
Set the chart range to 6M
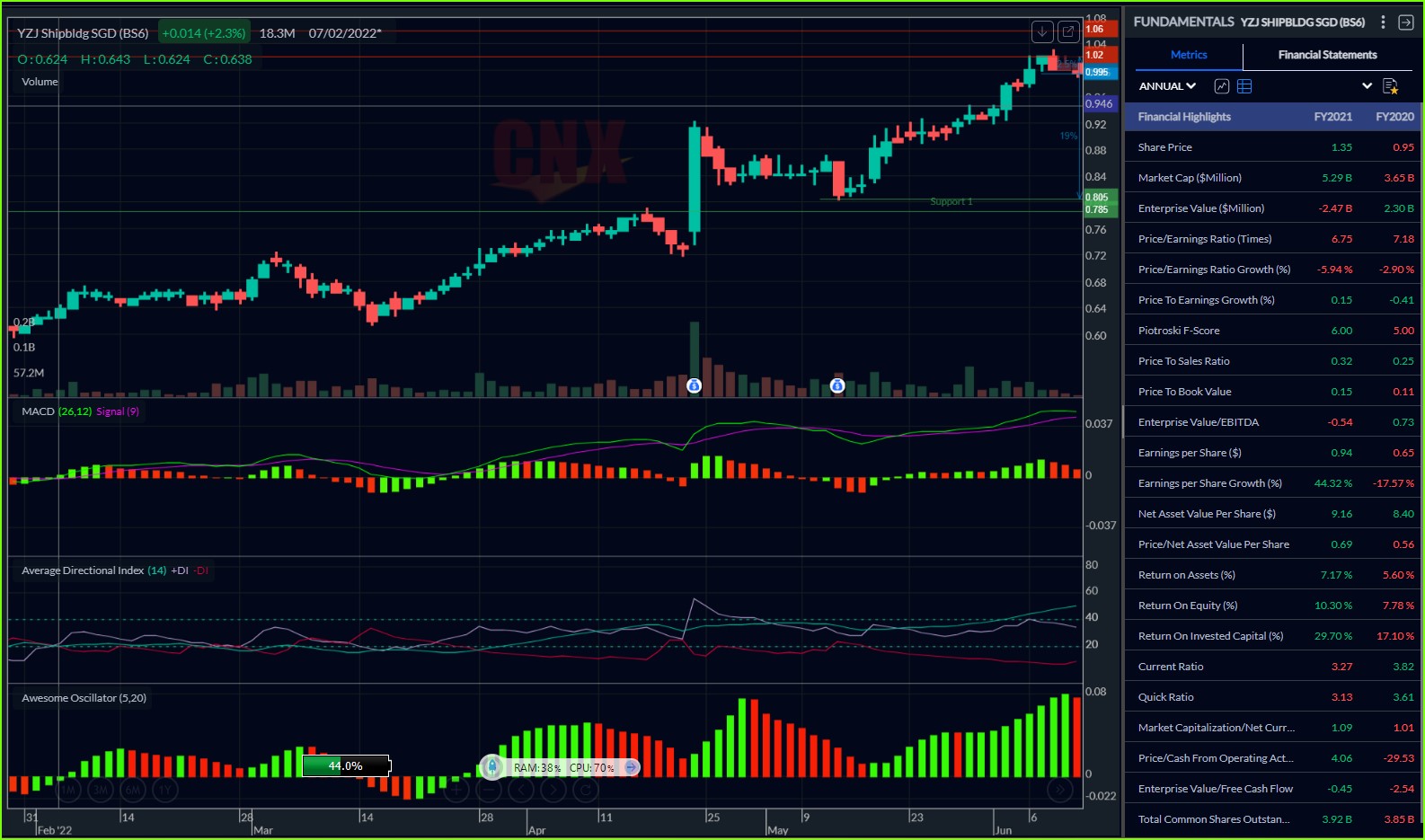point(133,790)
